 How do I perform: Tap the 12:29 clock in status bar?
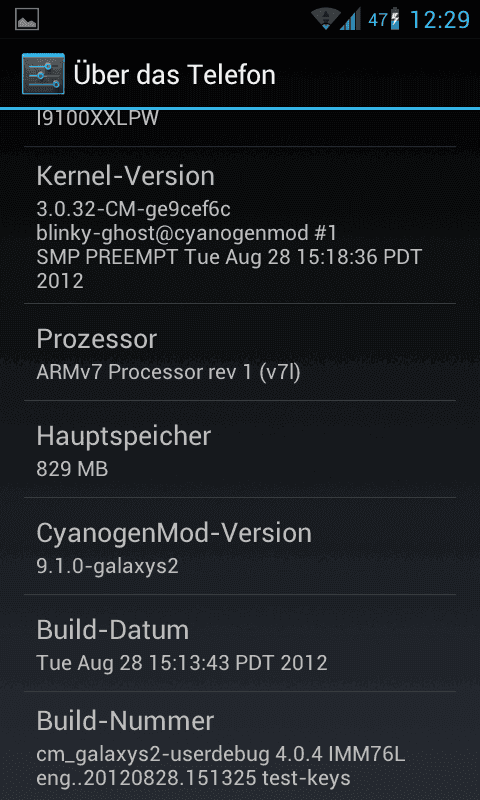tap(439, 19)
